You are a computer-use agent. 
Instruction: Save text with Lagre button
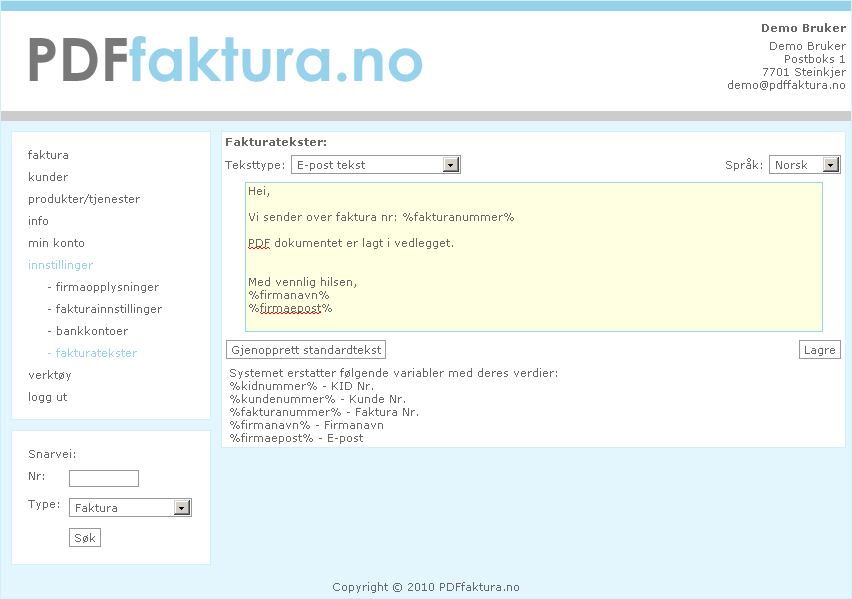point(819,350)
